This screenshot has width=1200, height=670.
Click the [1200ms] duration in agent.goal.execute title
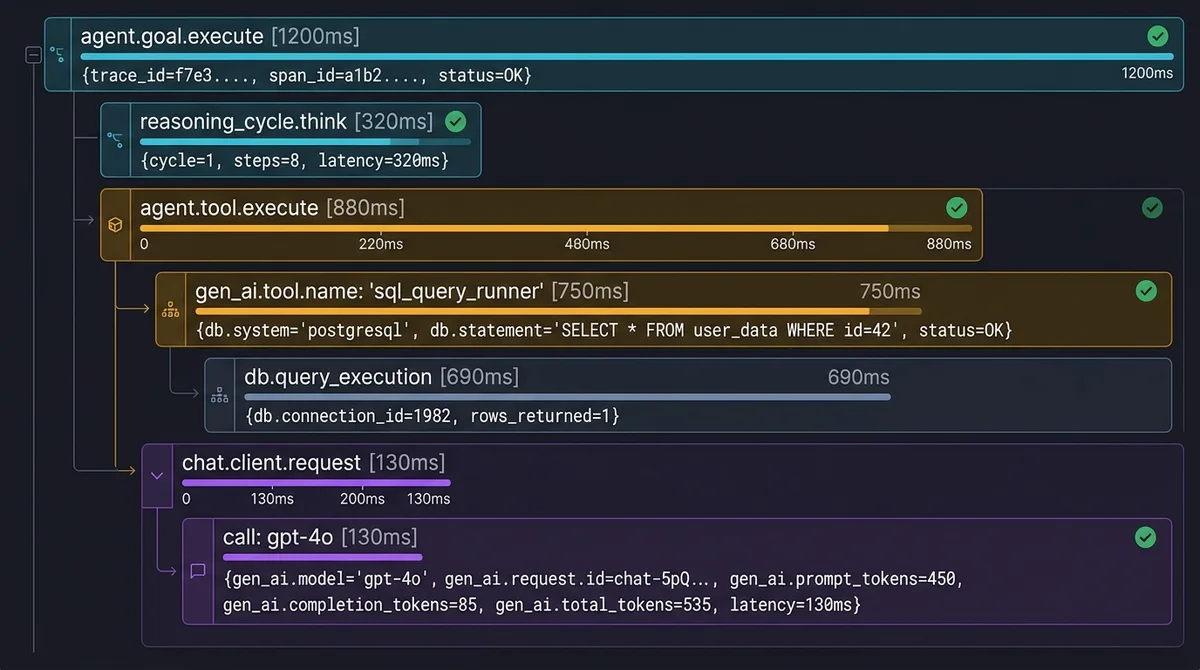coord(315,37)
